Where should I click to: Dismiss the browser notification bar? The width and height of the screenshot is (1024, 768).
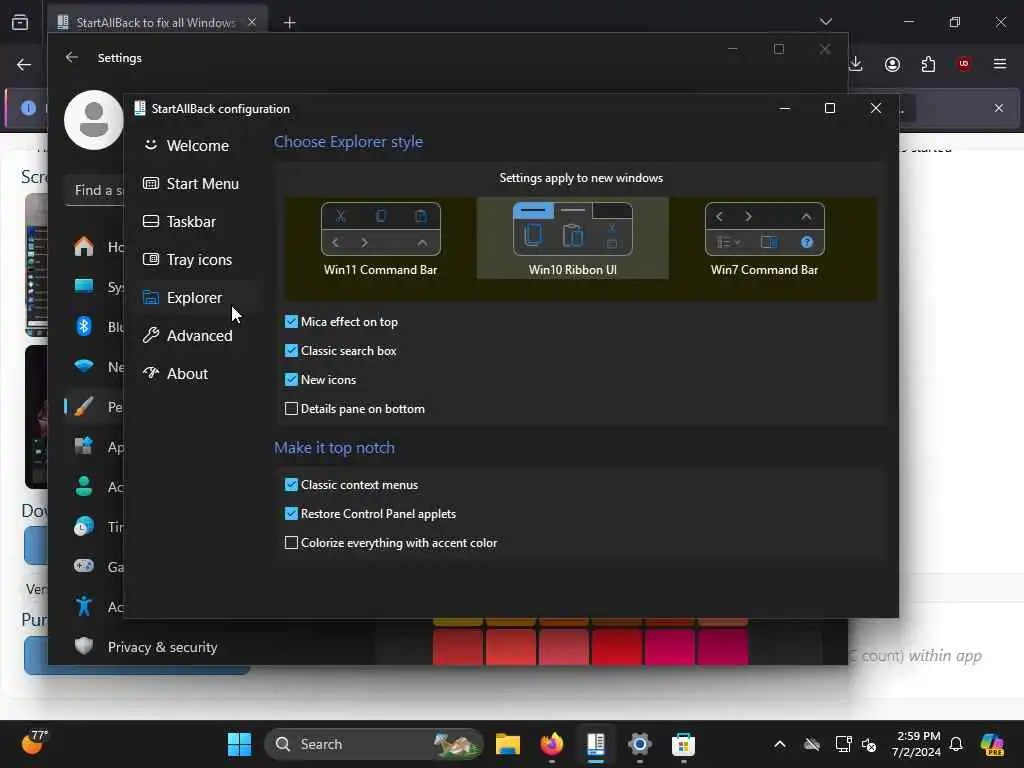coord(999,108)
